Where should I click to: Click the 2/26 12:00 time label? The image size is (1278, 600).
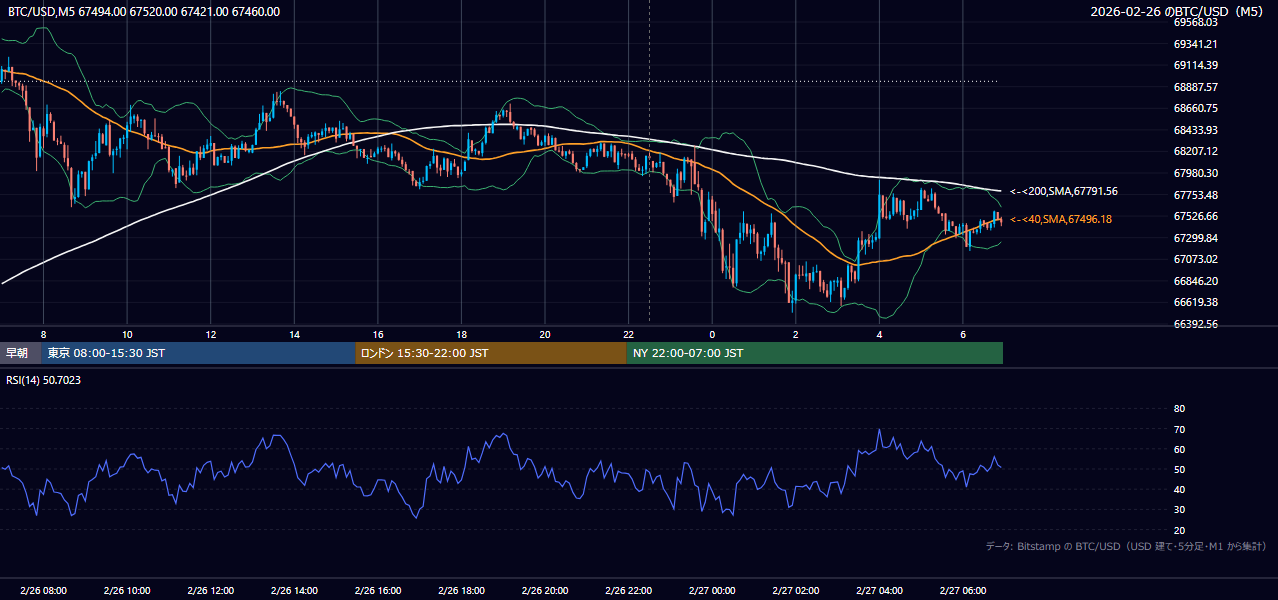[210, 591]
